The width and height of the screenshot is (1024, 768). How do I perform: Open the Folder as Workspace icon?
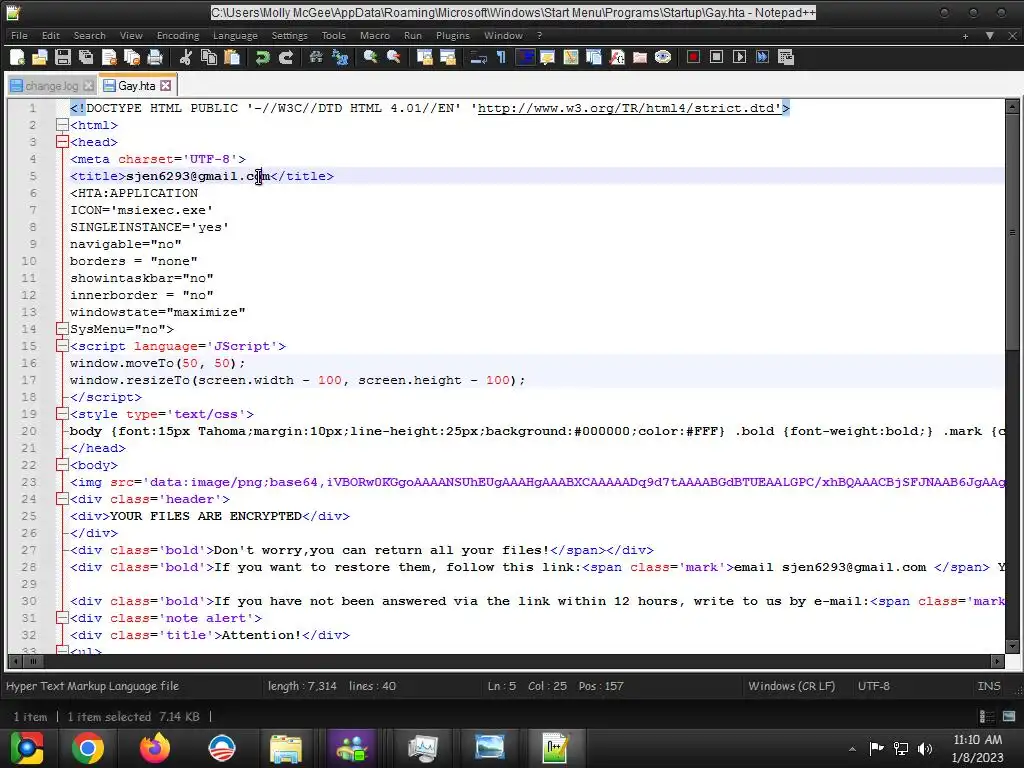point(640,57)
